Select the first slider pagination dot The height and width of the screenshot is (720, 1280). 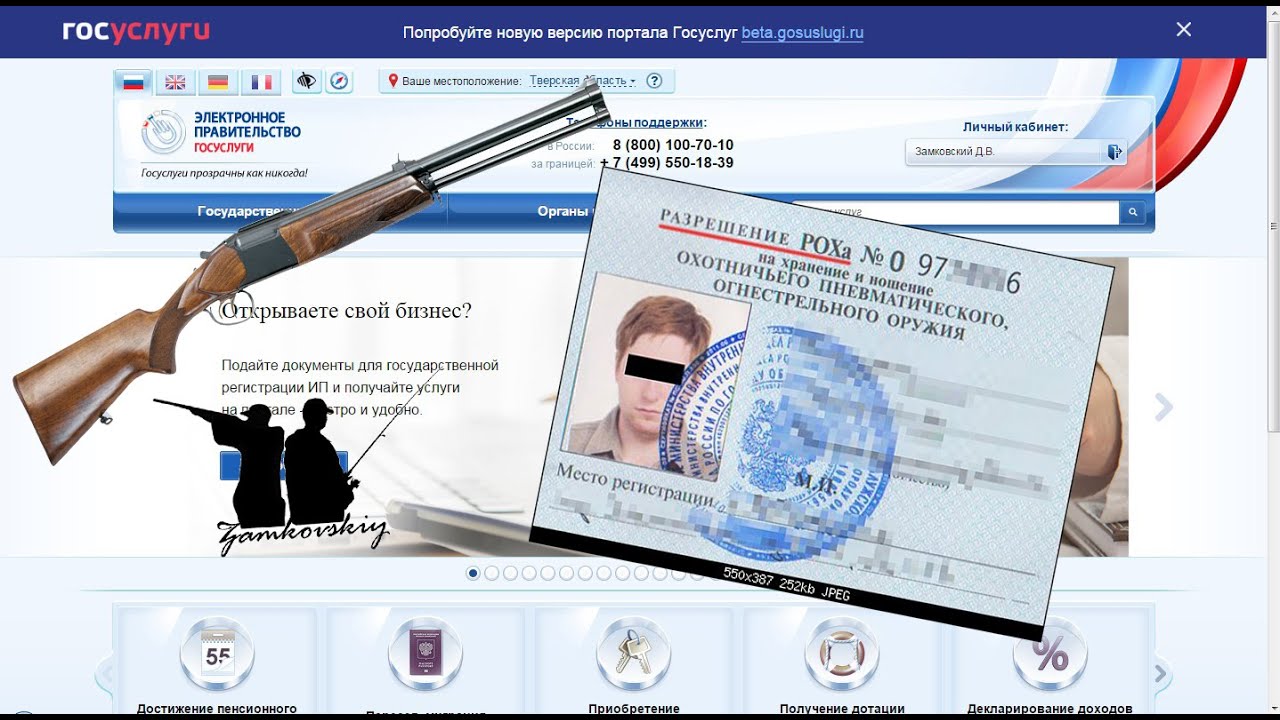coord(474,573)
